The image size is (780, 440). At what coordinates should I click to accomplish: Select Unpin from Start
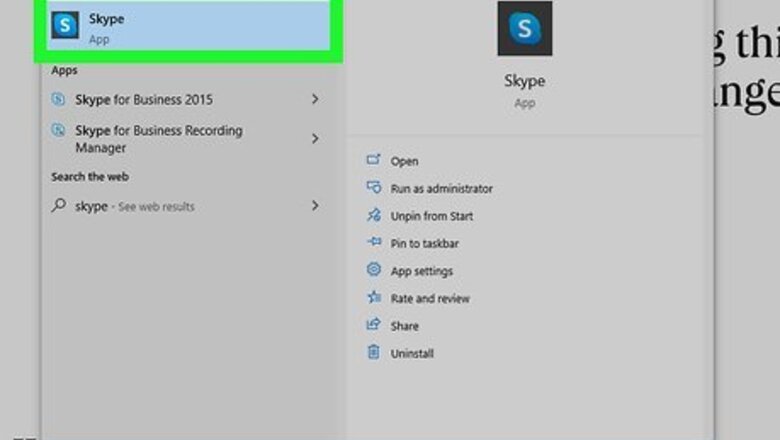pos(431,216)
